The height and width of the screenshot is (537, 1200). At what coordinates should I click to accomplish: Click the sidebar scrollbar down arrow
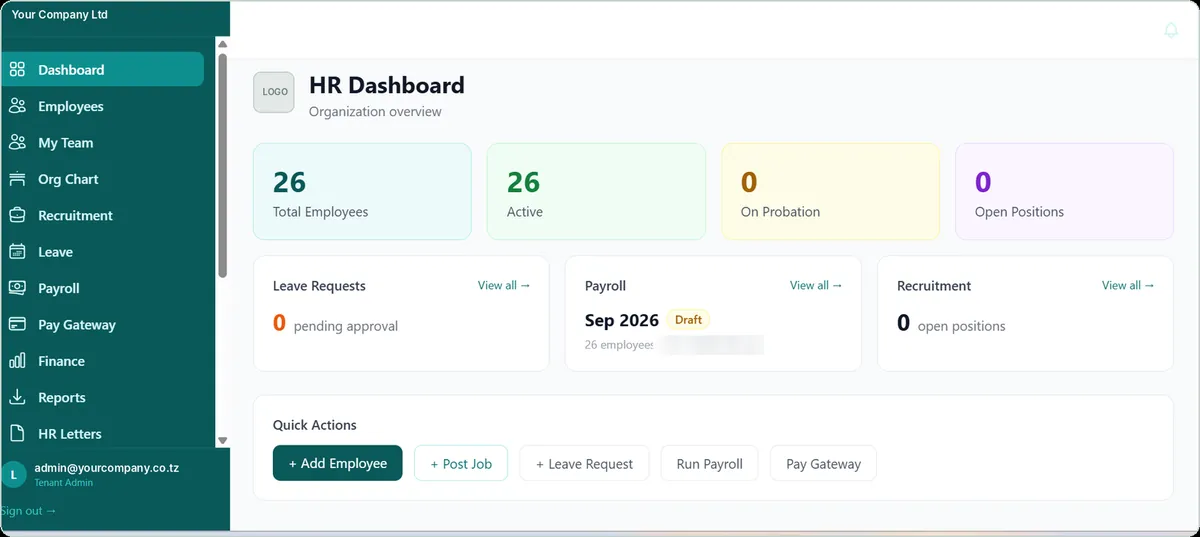coord(223,440)
